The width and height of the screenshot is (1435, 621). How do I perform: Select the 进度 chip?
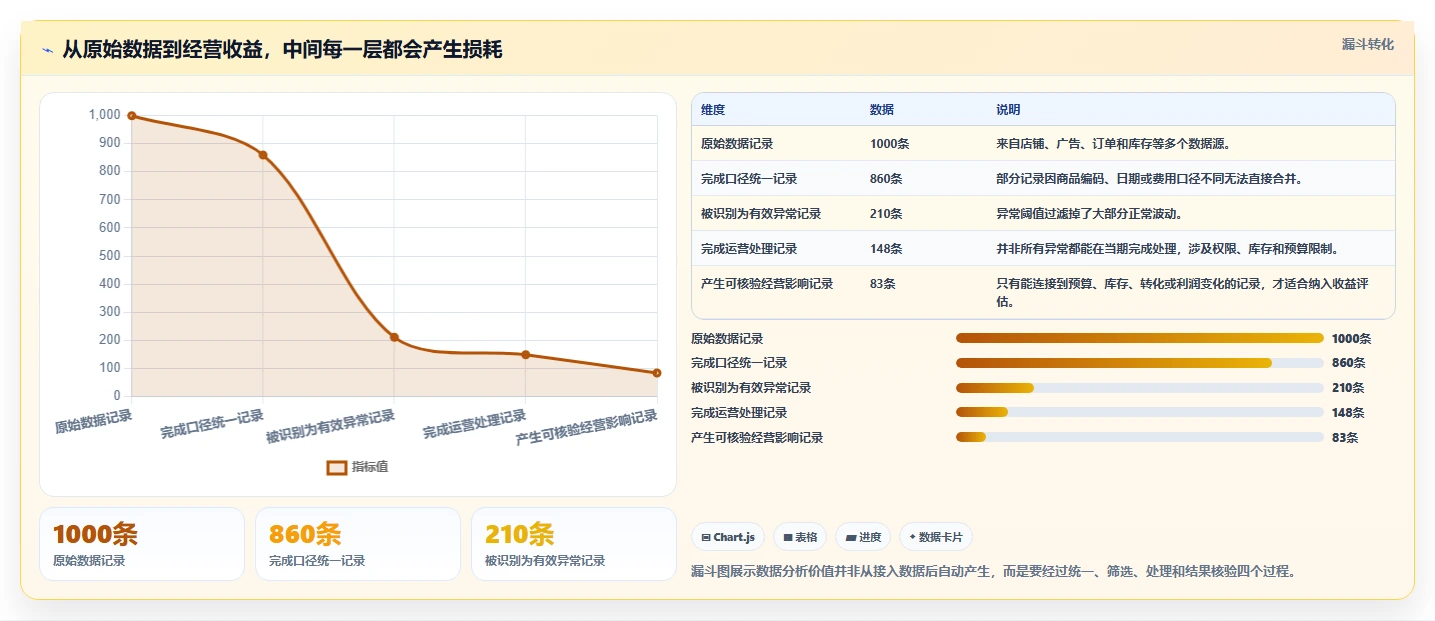pos(863,537)
